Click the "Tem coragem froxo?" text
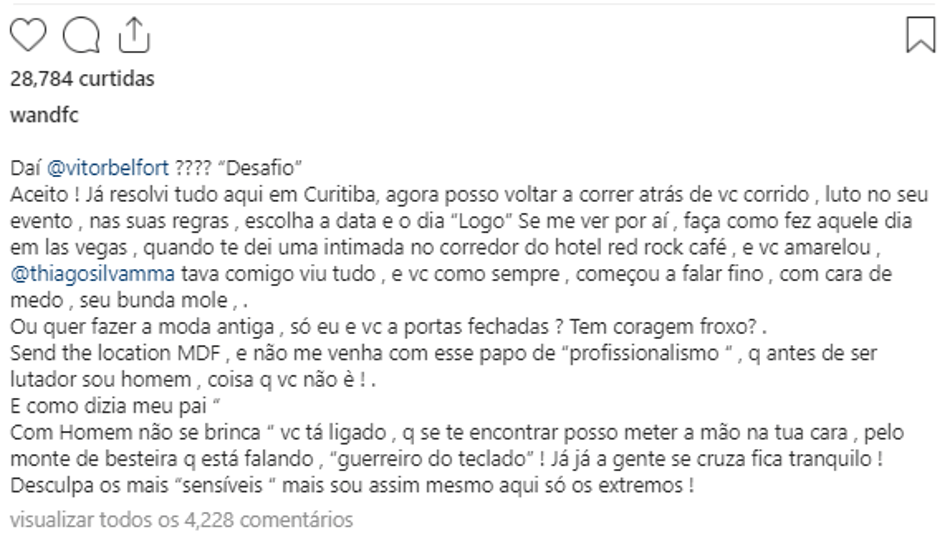Image resolution: width=950 pixels, height=537 pixels. tap(663, 327)
